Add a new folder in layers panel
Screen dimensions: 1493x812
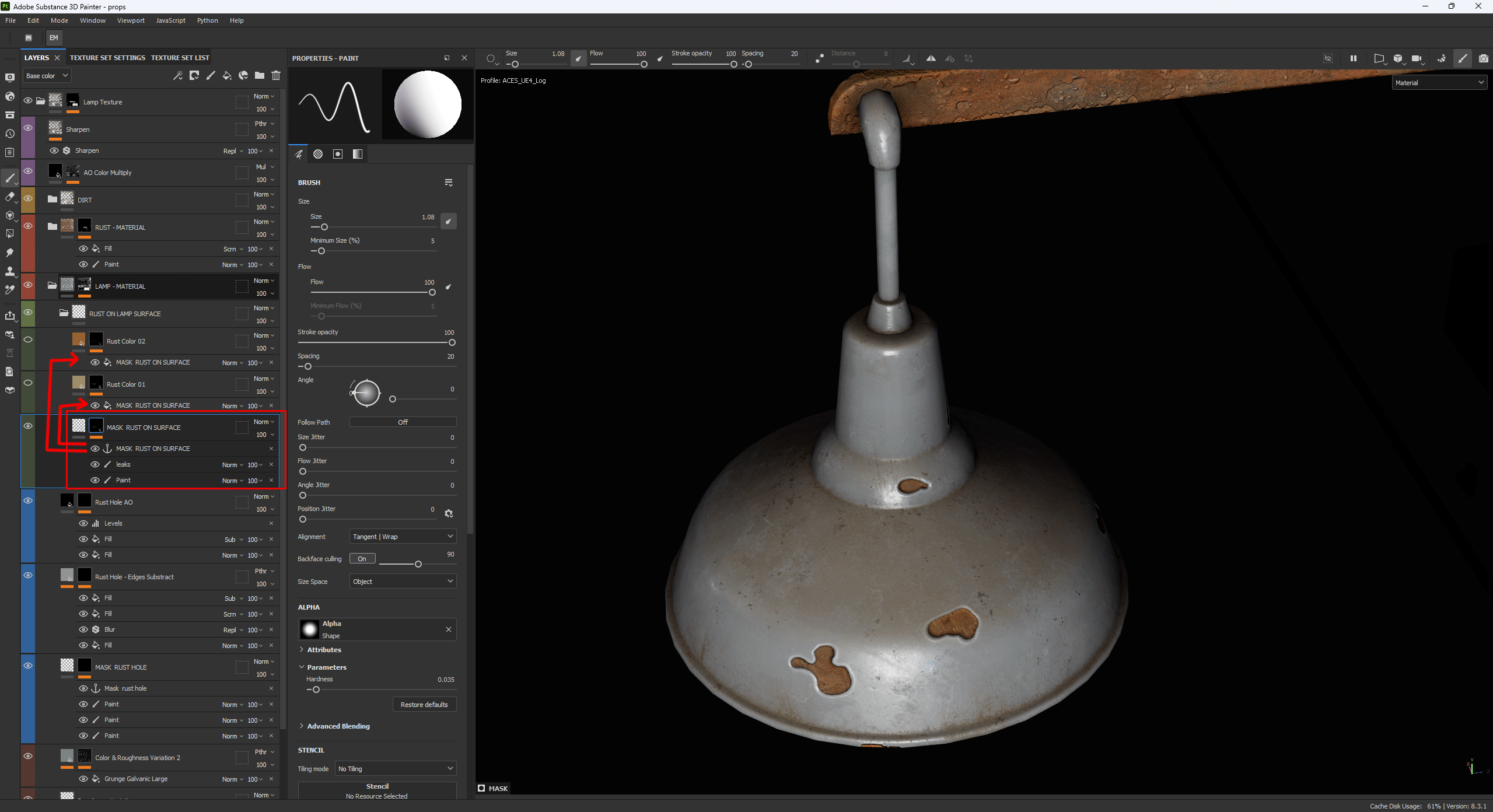click(260, 75)
